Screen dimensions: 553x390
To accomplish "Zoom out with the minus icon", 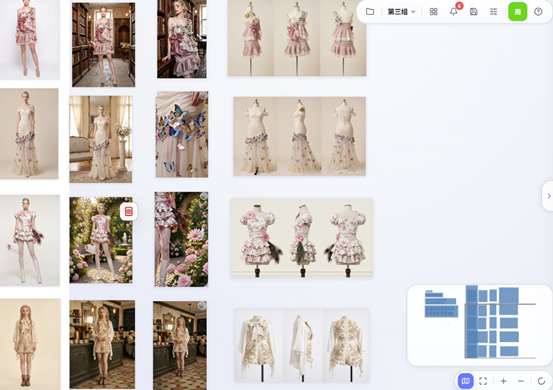I will [521, 381].
